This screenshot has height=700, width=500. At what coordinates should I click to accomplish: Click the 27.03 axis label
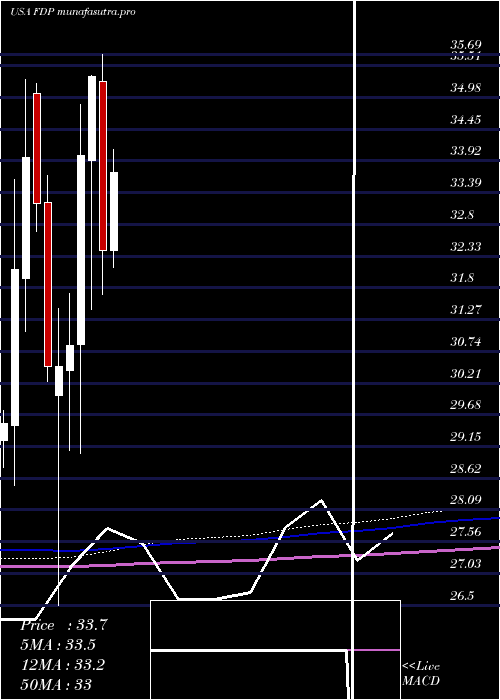click(466, 564)
